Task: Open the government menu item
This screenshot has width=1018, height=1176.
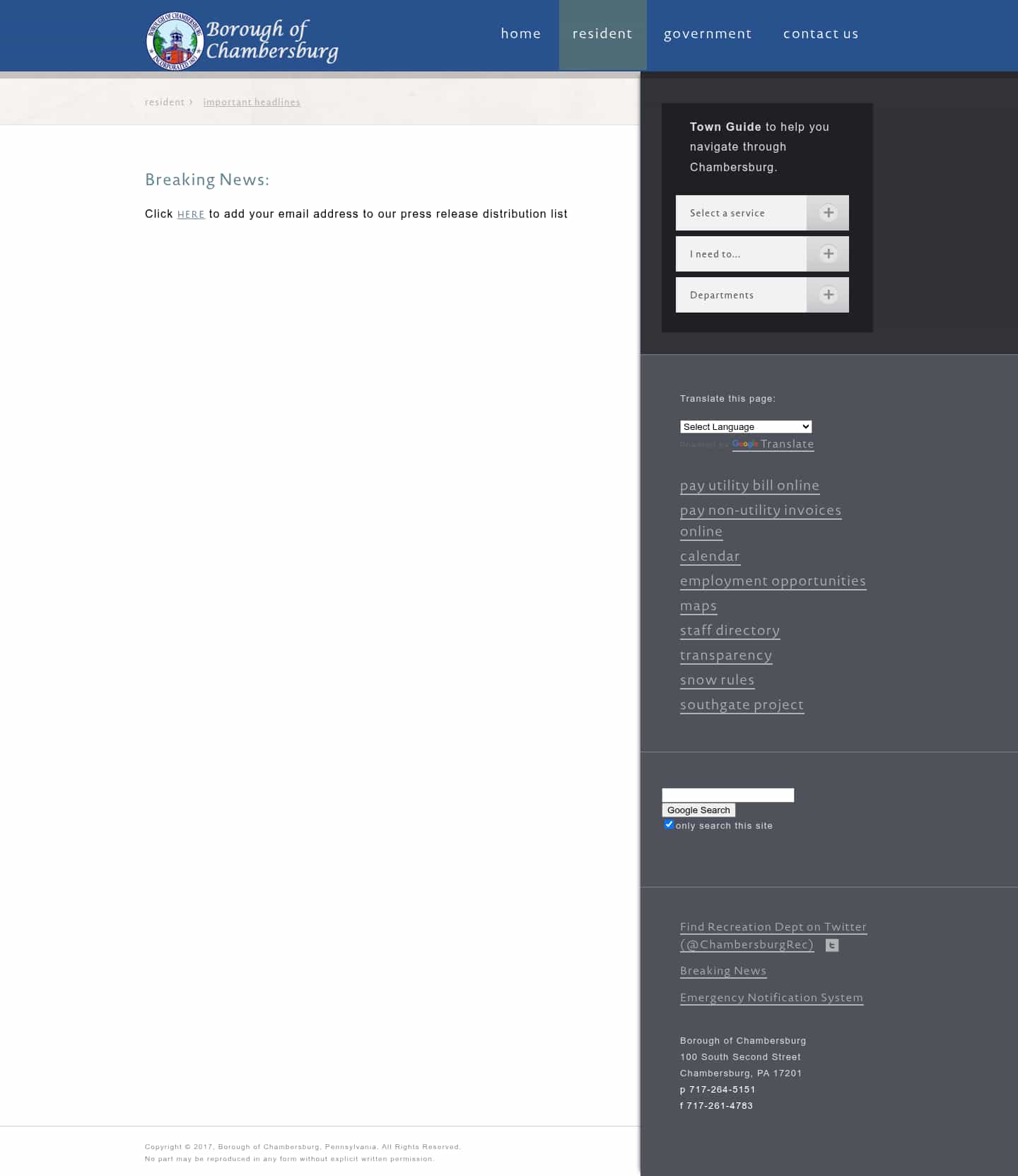Action: point(708,34)
